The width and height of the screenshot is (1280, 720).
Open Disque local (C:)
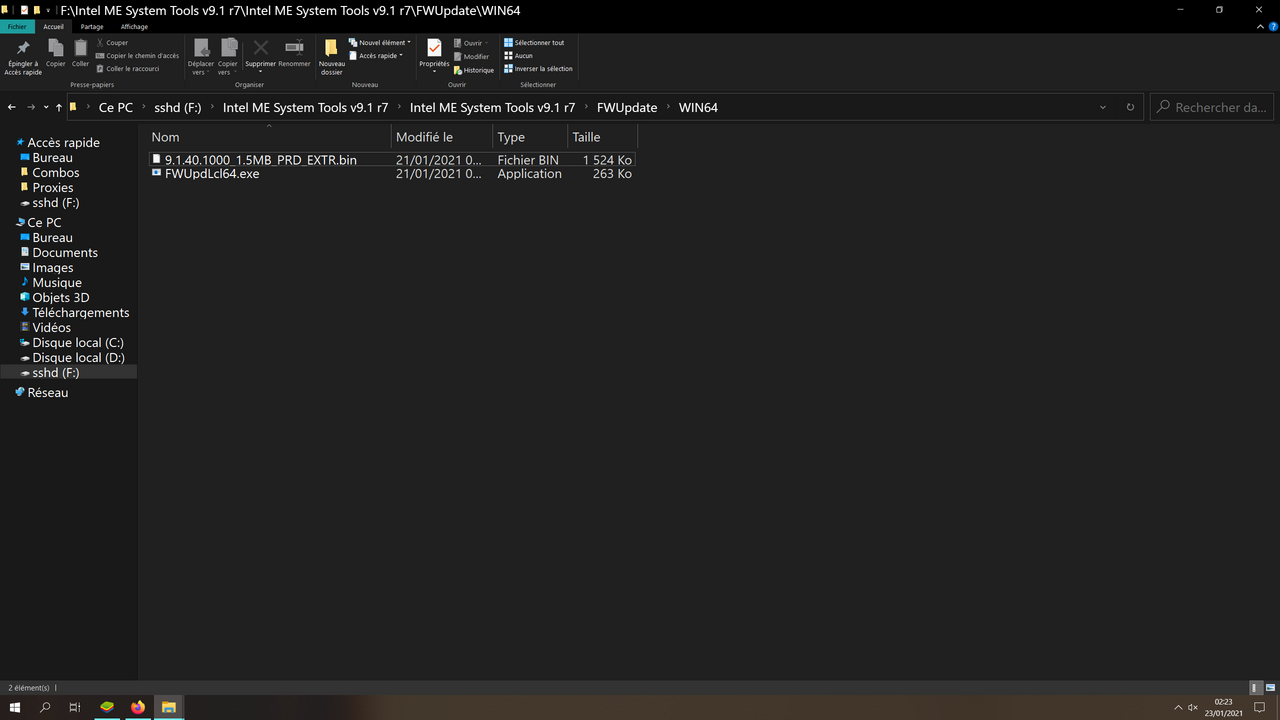point(78,343)
